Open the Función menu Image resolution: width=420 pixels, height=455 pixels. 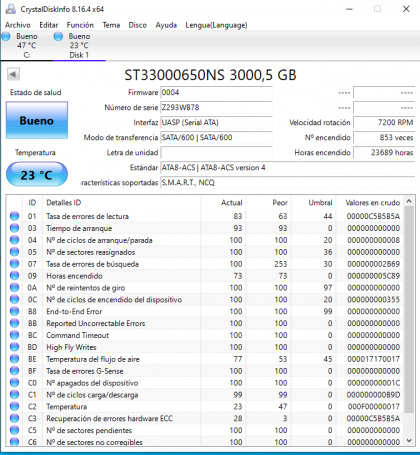[x=80, y=25]
